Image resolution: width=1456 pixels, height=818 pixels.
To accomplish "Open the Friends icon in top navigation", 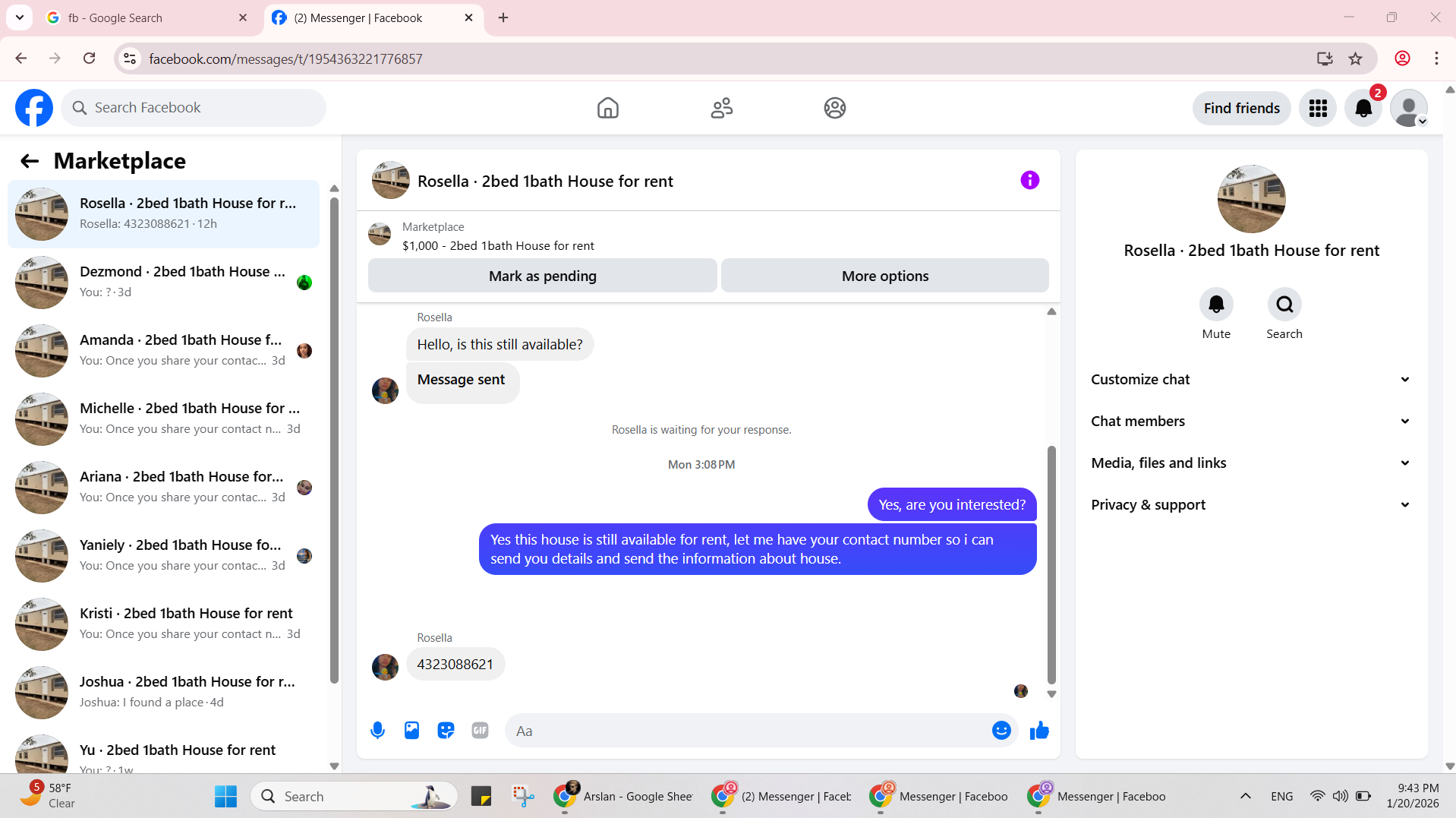I will (x=721, y=108).
